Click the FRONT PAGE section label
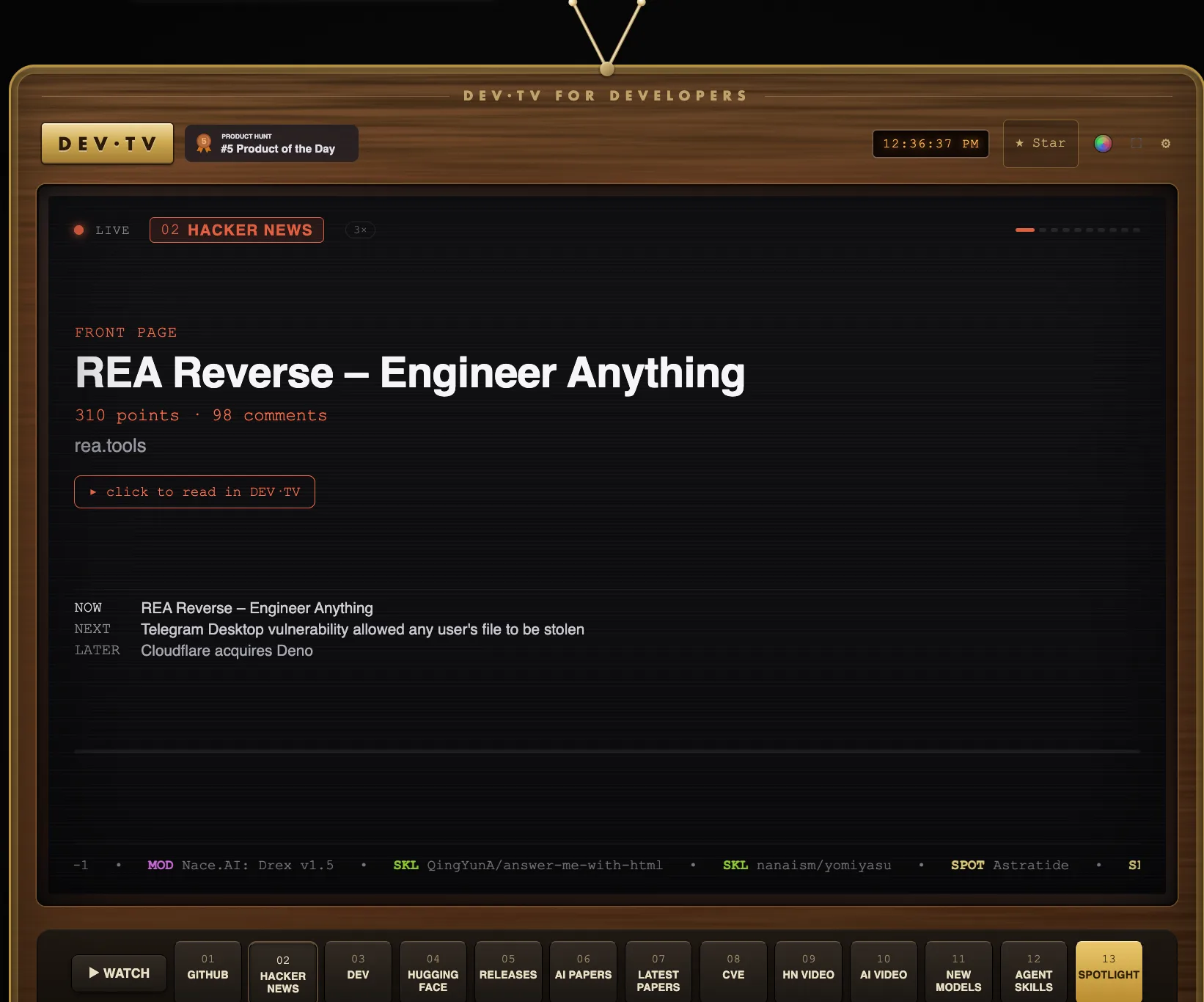 point(125,332)
